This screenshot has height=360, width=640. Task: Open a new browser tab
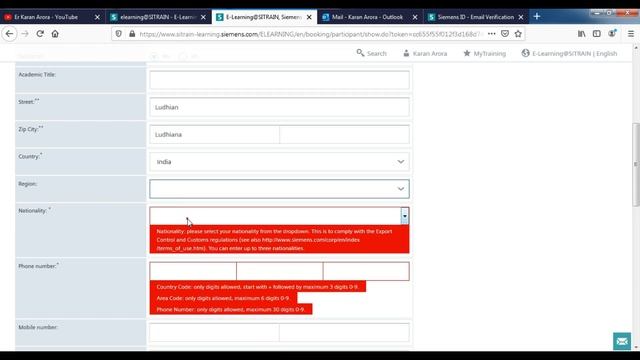pos(537,17)
